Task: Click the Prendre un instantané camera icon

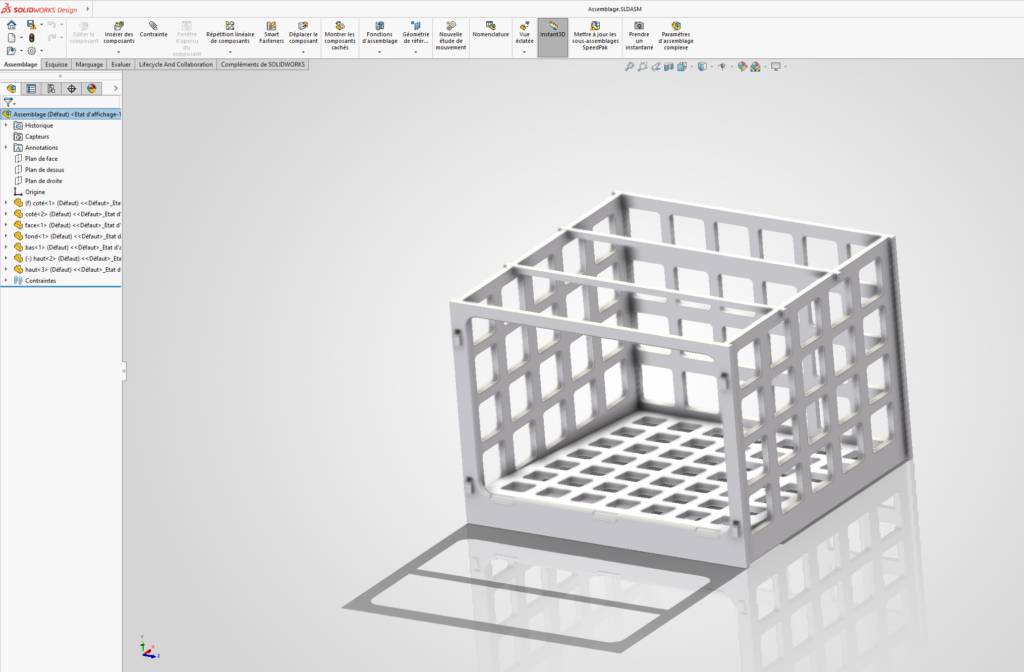Action: tap(639, 26)
